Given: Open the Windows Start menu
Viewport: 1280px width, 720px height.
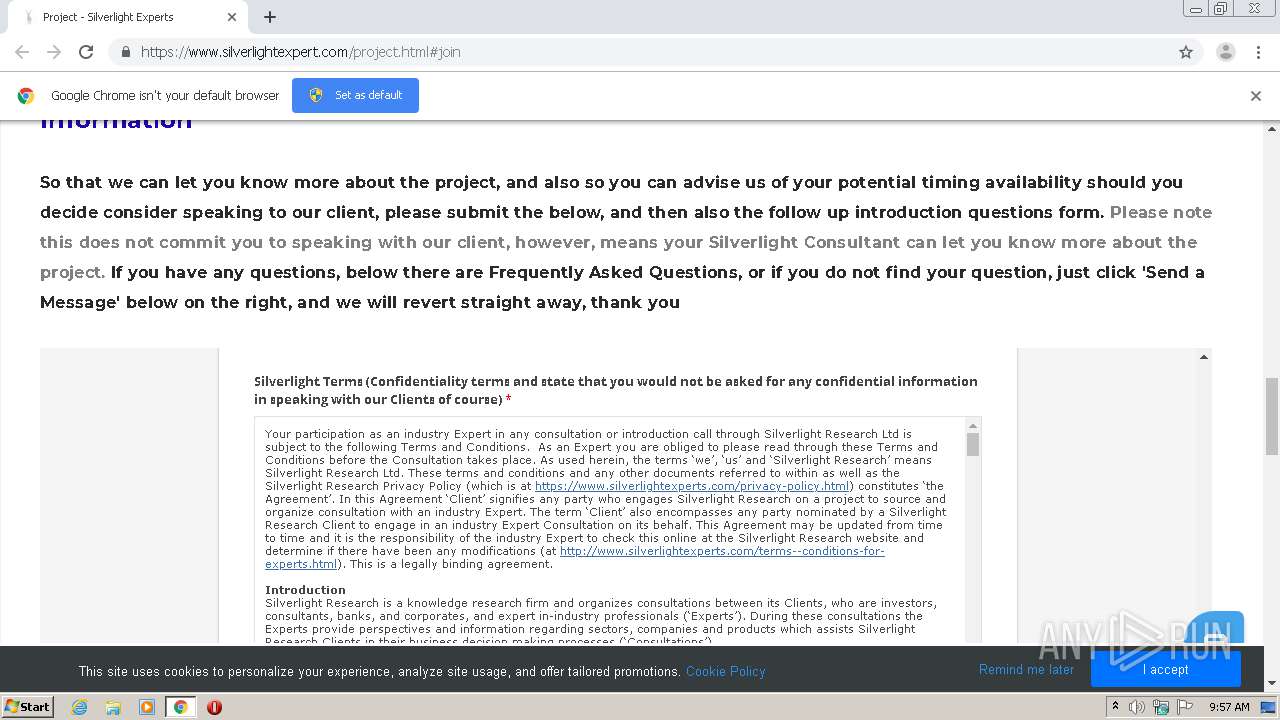Looking at the screenshot, I should tap(27, 706).
